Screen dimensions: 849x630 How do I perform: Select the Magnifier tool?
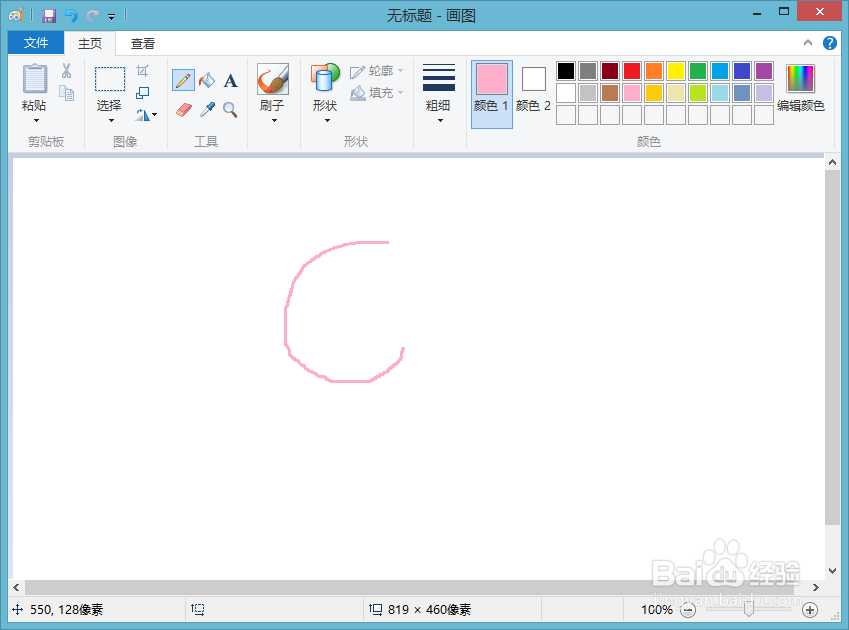coord(228,109)
